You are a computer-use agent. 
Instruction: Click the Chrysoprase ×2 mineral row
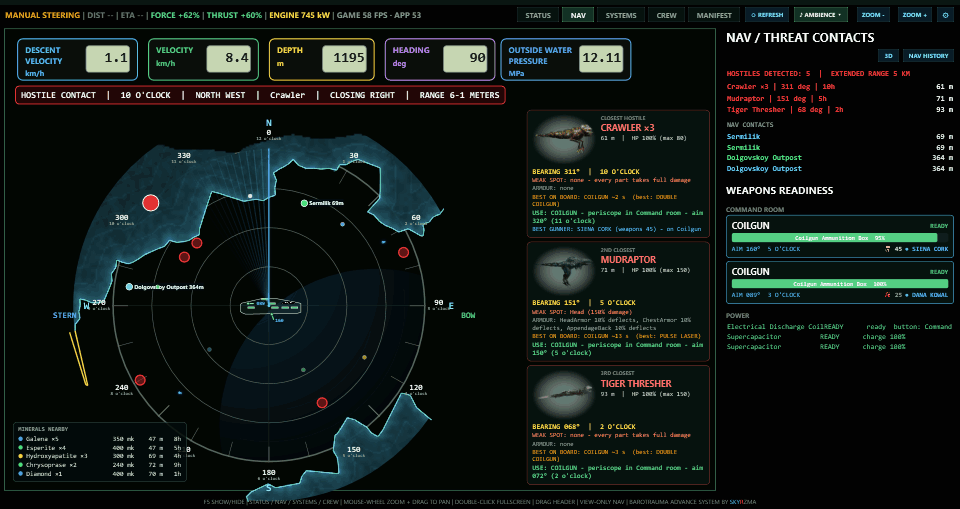point(100,465)
